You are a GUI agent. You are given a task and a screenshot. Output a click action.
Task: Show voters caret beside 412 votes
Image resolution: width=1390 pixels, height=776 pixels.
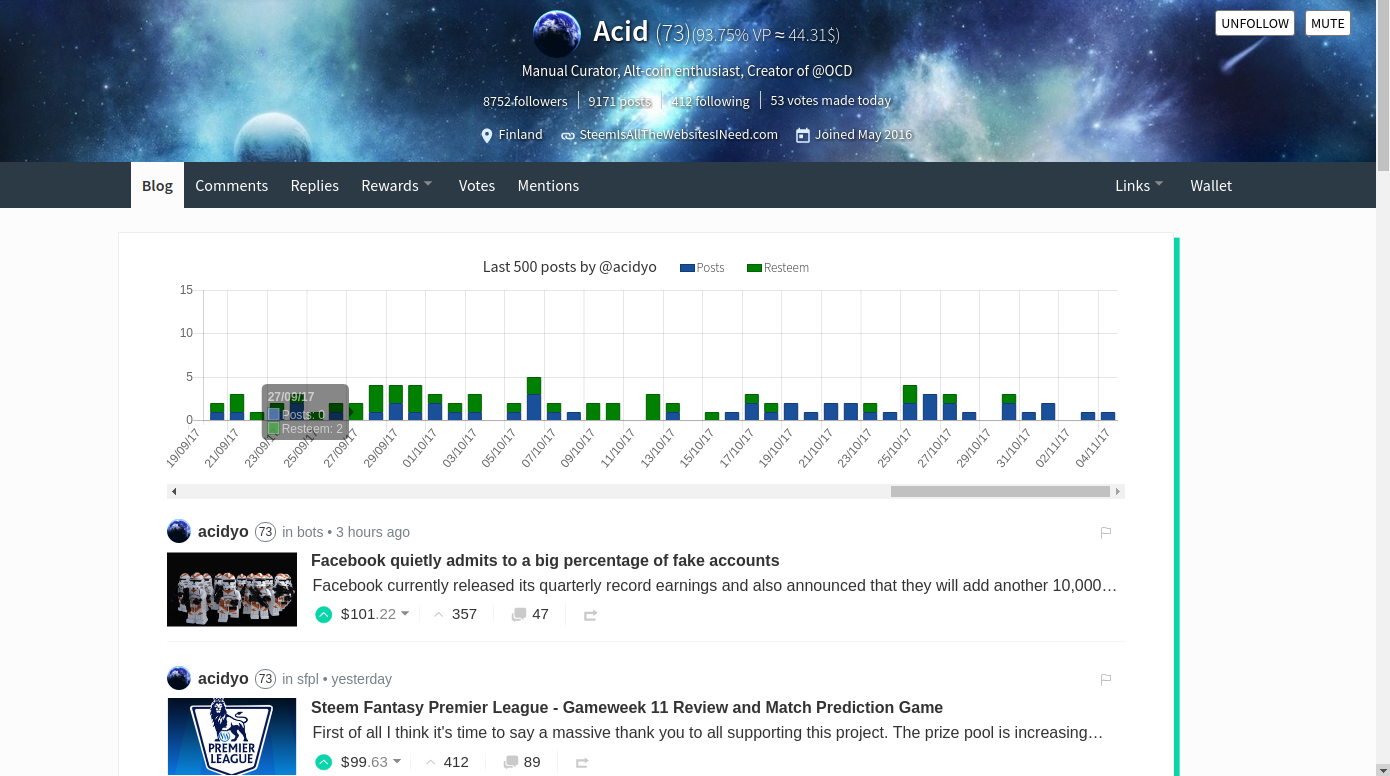(x=430, y=762)
